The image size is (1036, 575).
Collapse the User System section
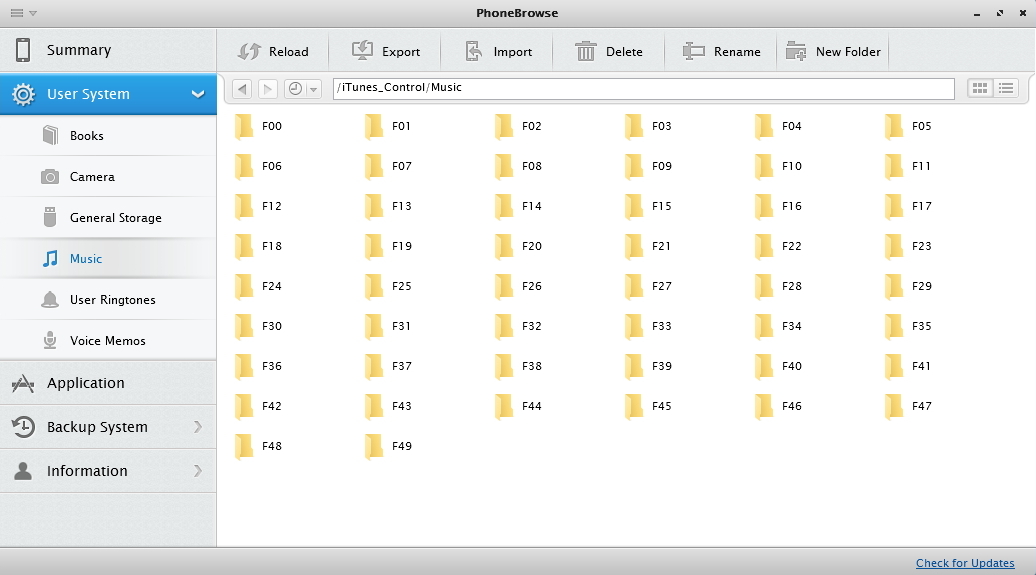point(198,94)
